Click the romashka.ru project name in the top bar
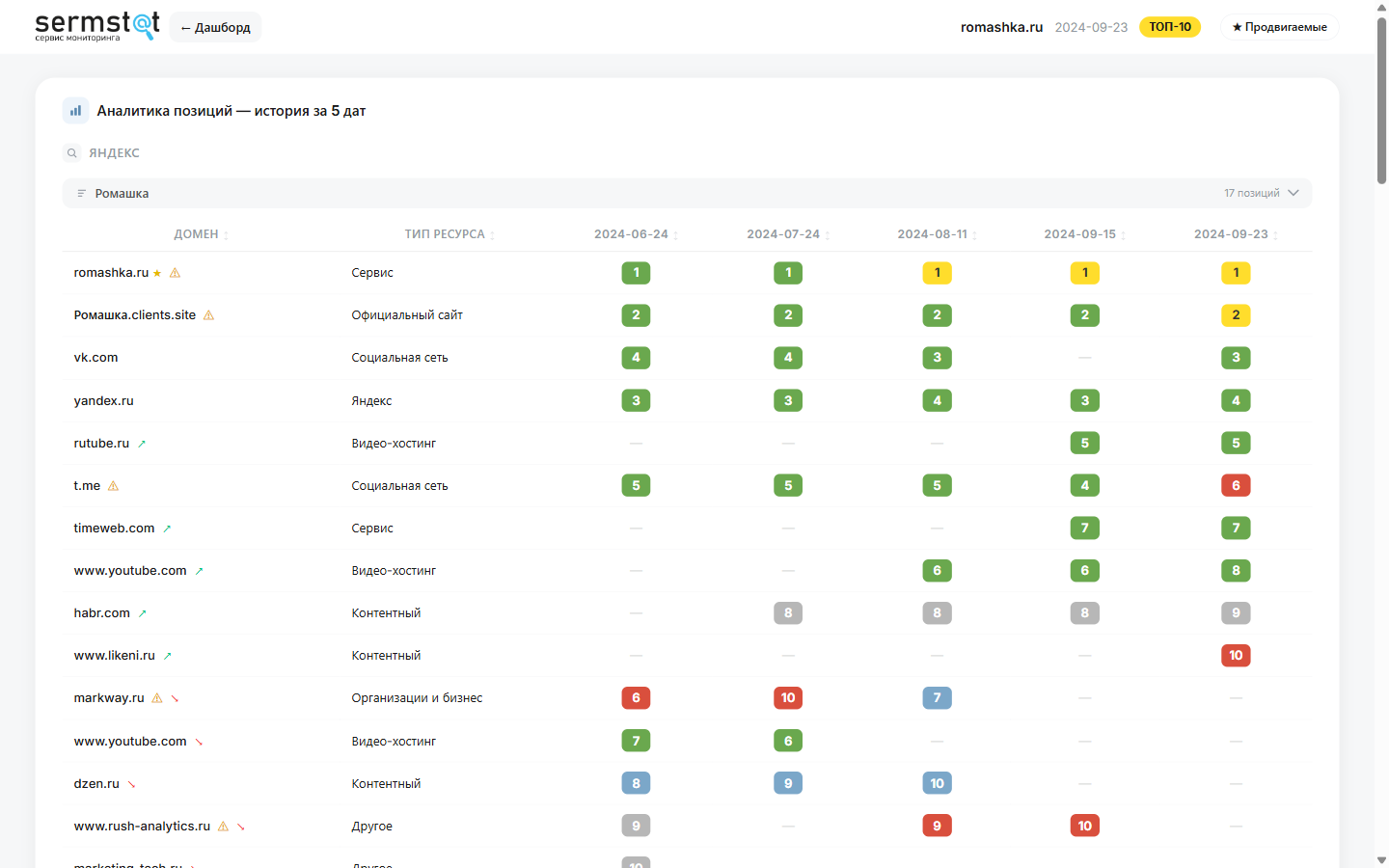1389x868 pixels. (1001, 27)
